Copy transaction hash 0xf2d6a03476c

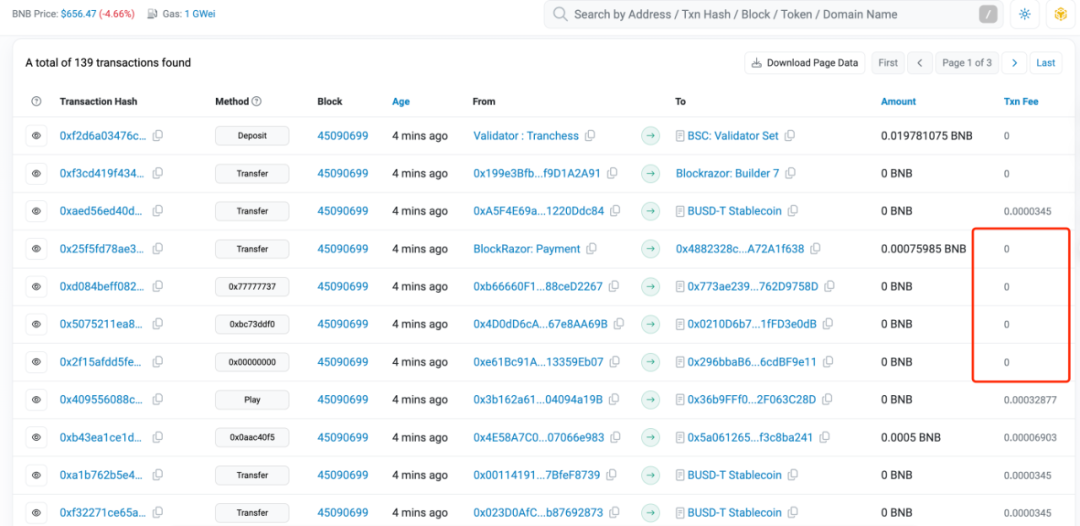point(157,136)
